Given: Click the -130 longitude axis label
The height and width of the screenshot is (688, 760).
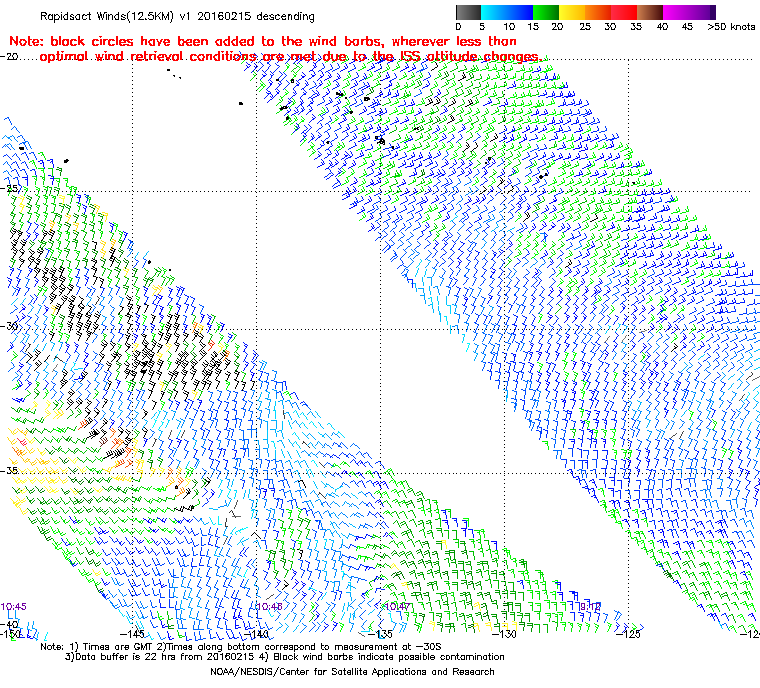Looking at the screenshot, I should click(x=504, y=634).
